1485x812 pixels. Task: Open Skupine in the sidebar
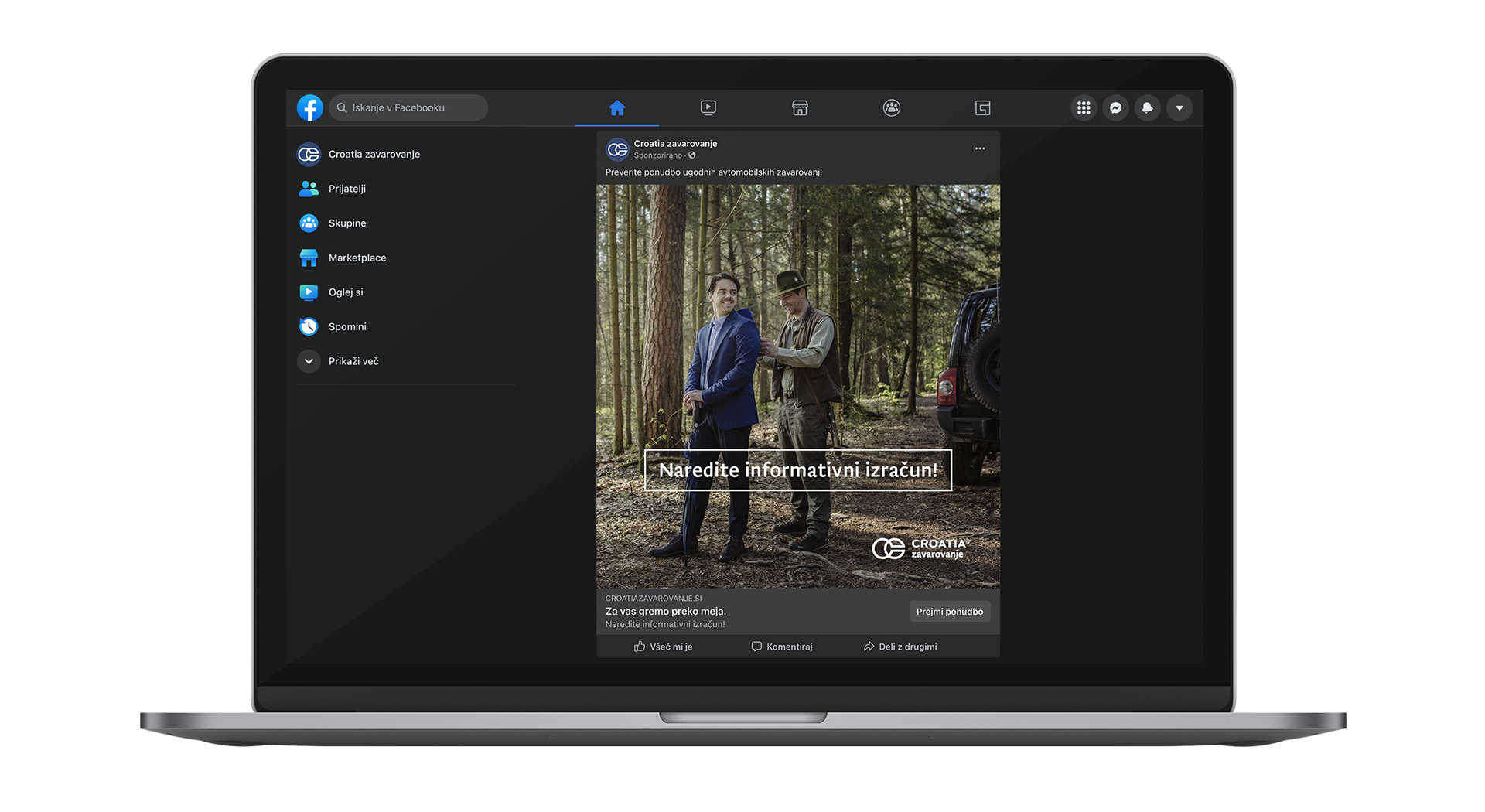pos(346,223)
